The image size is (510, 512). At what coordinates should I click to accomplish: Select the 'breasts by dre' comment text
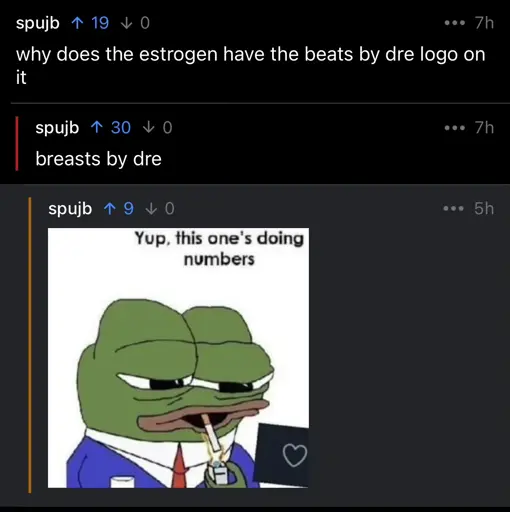point(98,159)
